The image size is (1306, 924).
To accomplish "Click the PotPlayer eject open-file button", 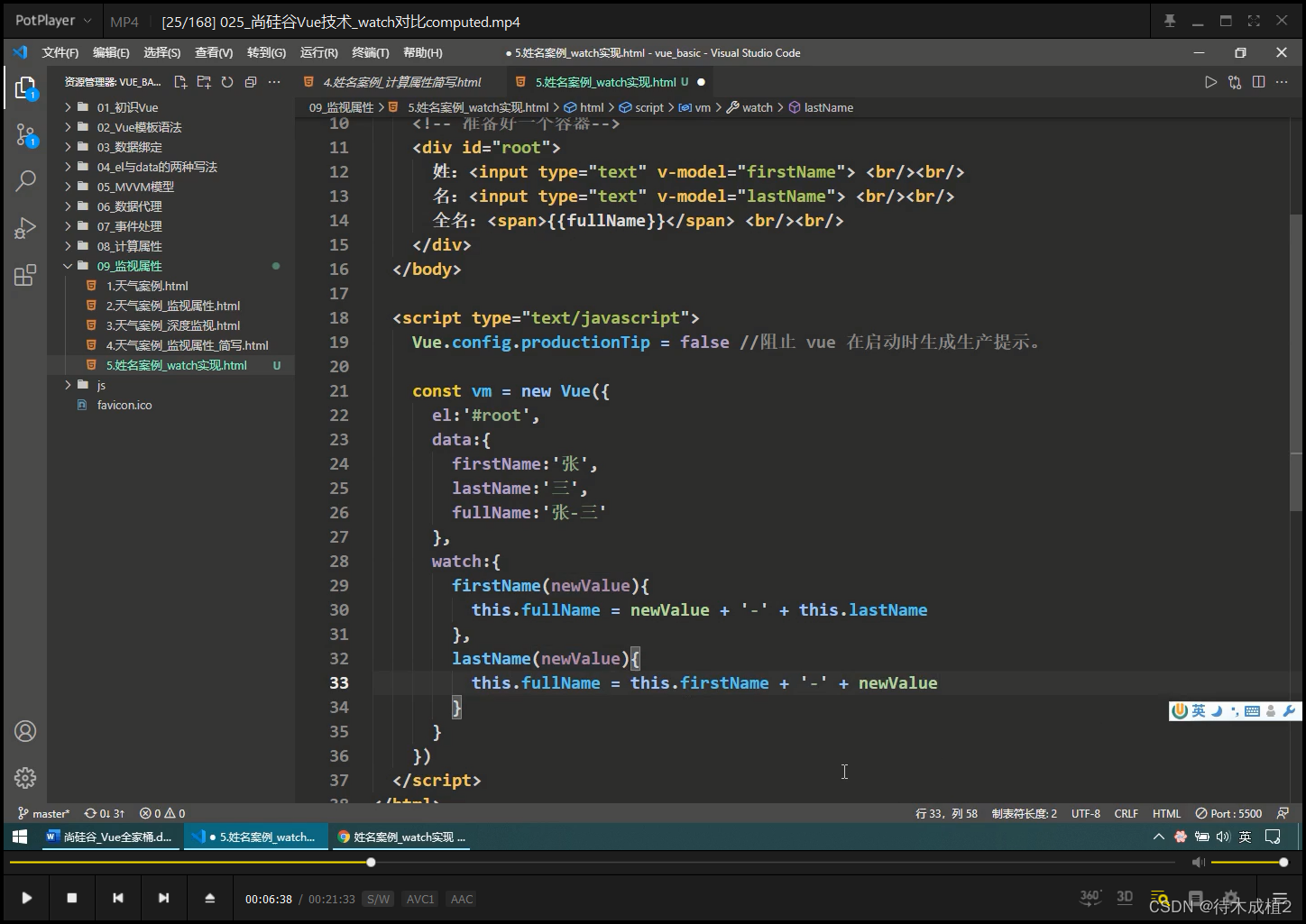I will (x=209, y=898).
